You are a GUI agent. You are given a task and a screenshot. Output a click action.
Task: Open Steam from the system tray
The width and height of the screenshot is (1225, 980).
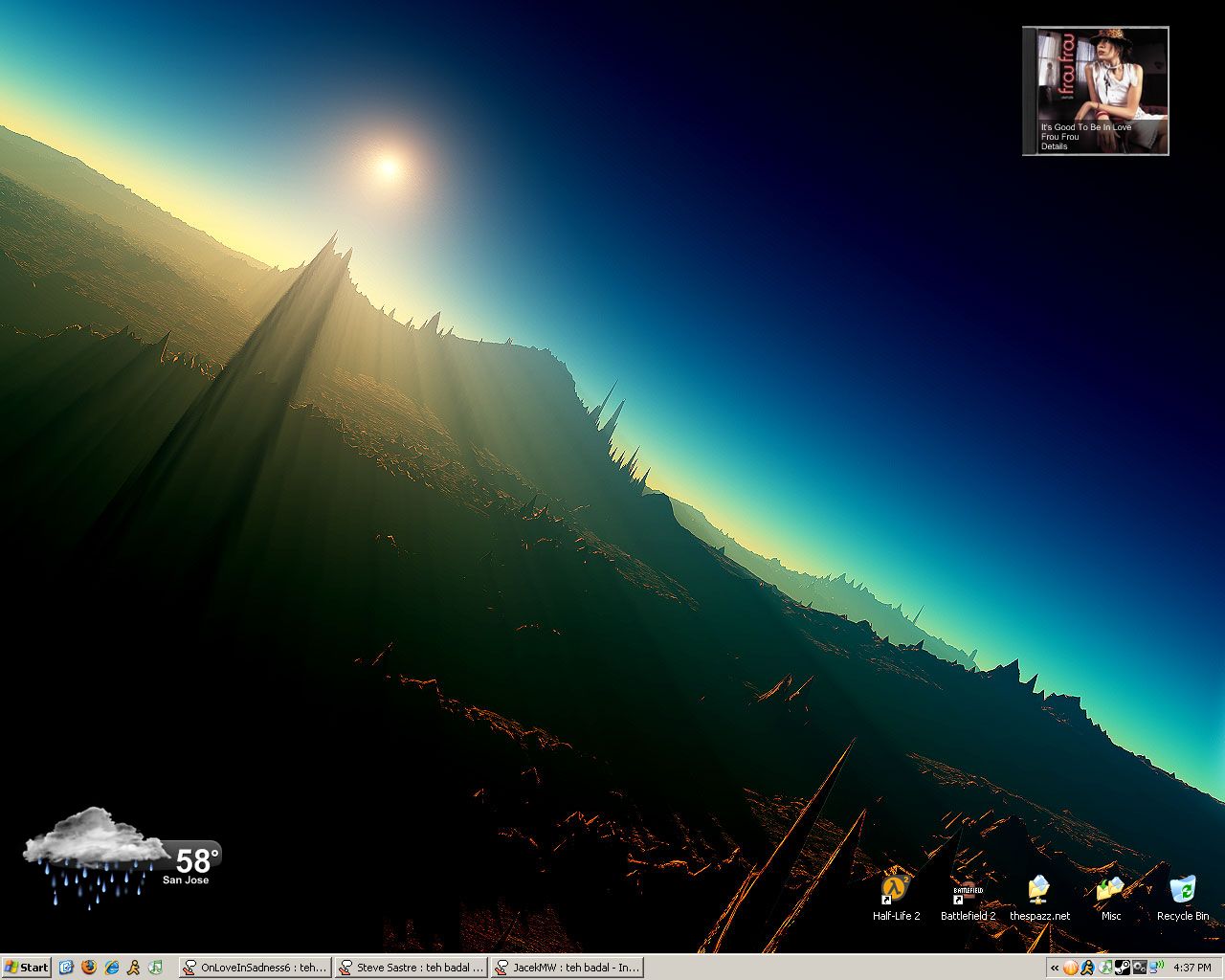tap(1123, 968)
